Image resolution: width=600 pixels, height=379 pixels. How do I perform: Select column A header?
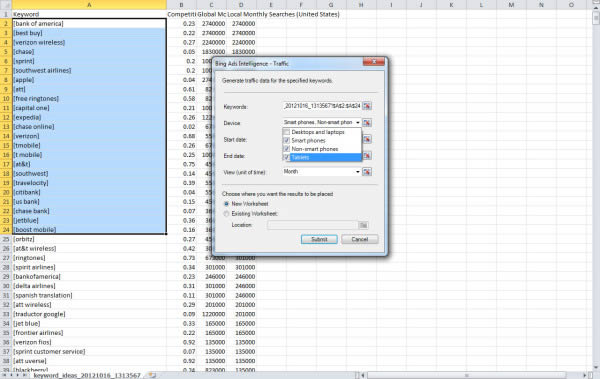pyautogui.click(x=89, y=5)
